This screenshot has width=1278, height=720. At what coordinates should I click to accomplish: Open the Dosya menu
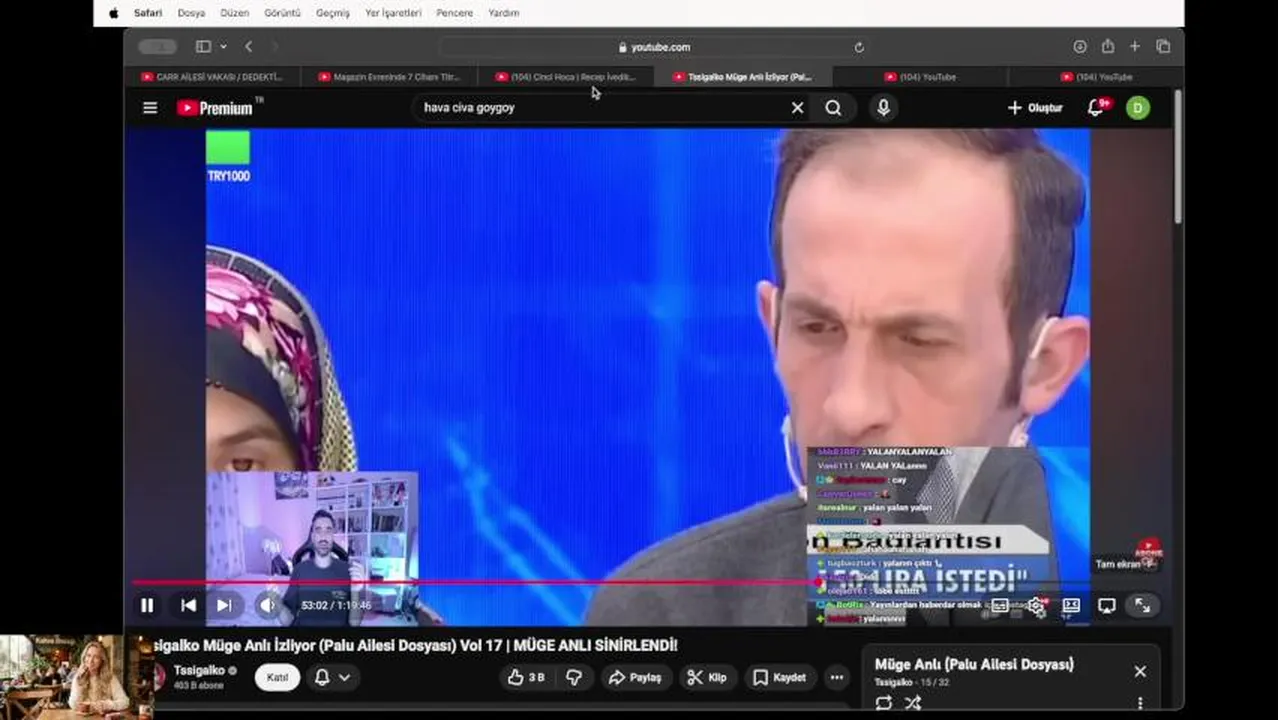[x=191, y=13]
